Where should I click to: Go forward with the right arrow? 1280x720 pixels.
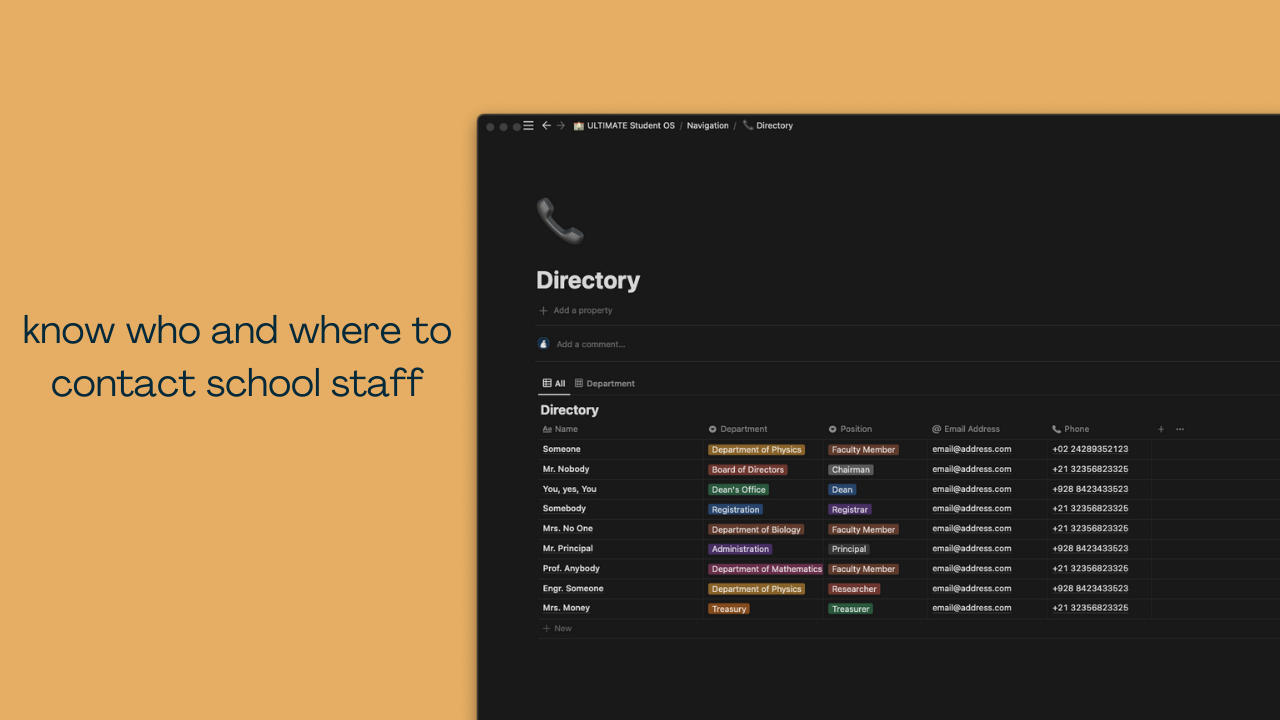point(561,126)
